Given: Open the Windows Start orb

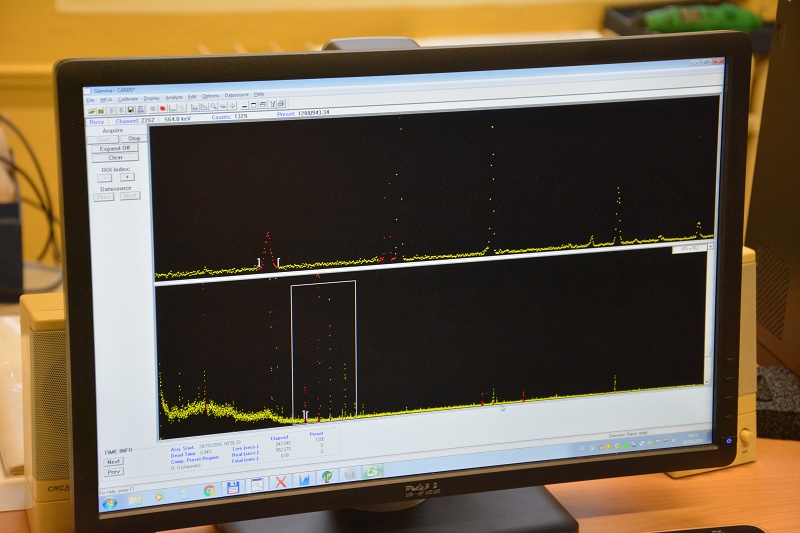Looking at the screenshot, I should (x=110, y=504).
